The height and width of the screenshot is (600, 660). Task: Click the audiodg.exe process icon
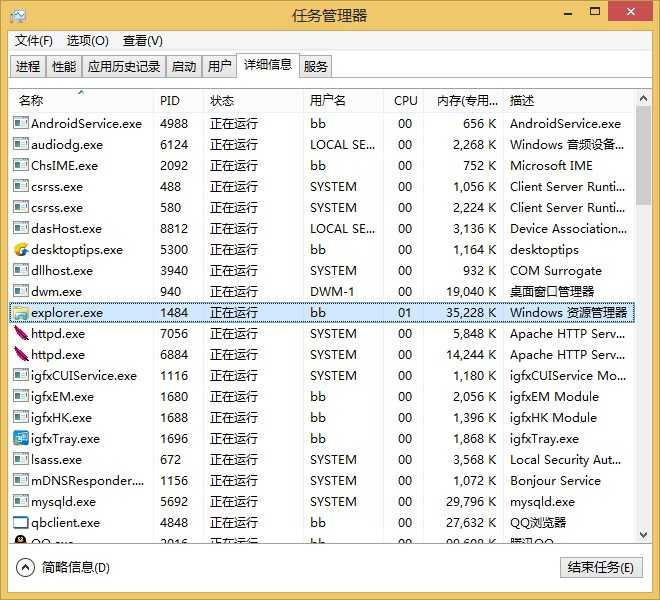click(x=21, y=144)
